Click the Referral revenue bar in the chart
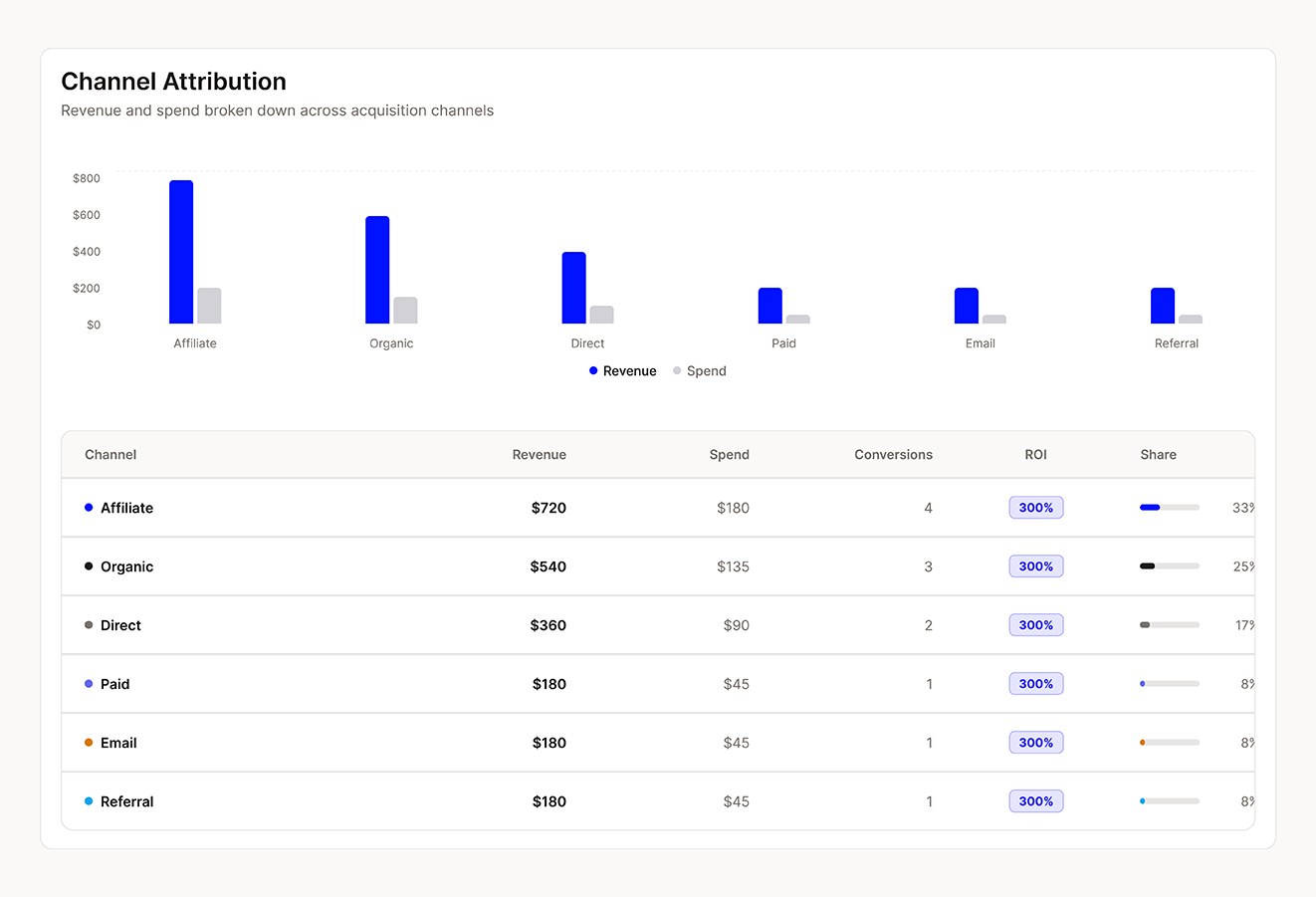The width and height of the screenshot is (1316, 897). click(x=1163, y=306)
